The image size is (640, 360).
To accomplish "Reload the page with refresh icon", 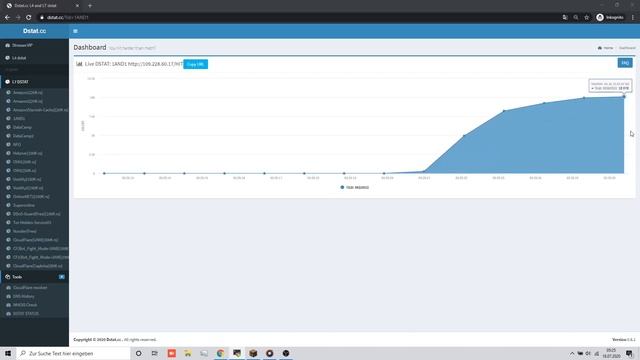I will coord(29,18).
